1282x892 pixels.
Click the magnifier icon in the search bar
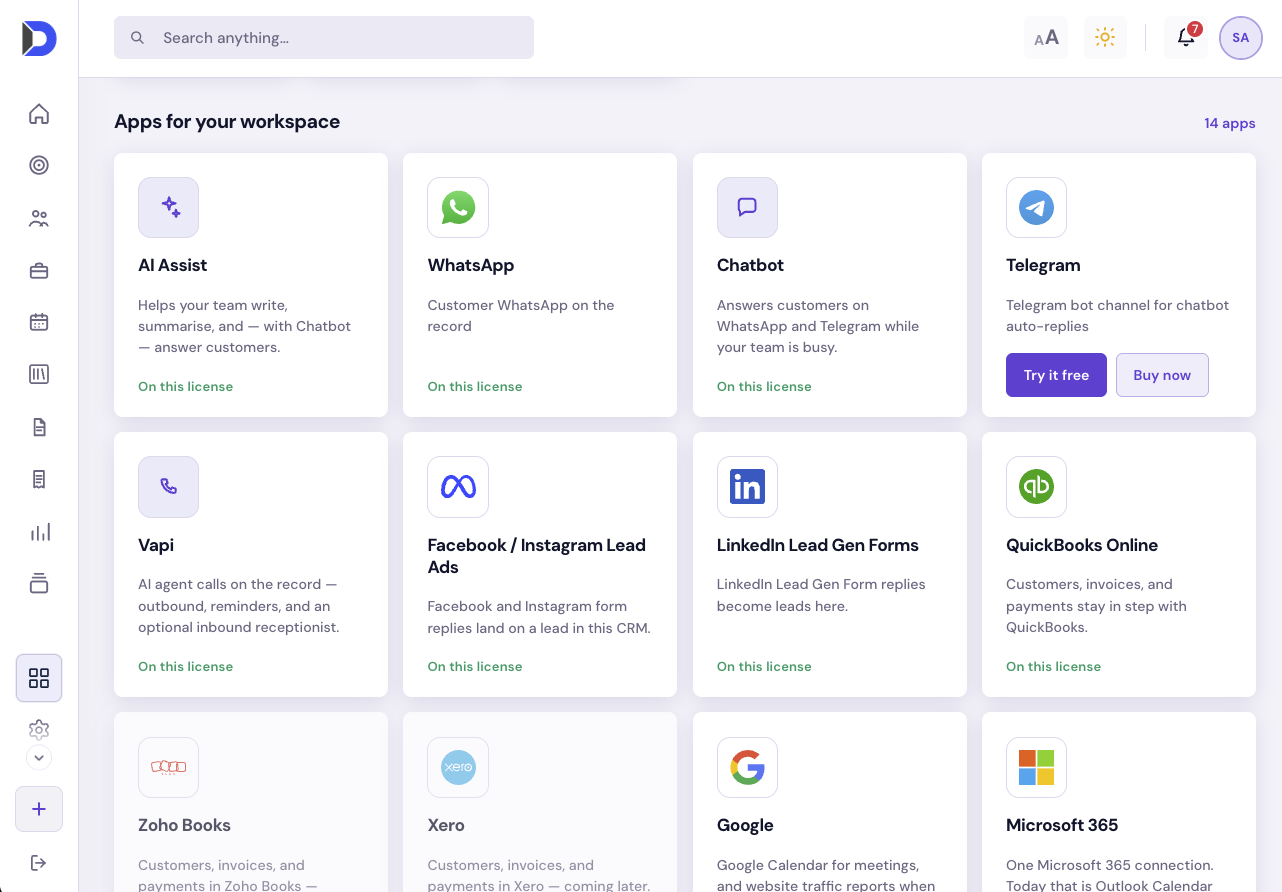click(x=138, y=38)
